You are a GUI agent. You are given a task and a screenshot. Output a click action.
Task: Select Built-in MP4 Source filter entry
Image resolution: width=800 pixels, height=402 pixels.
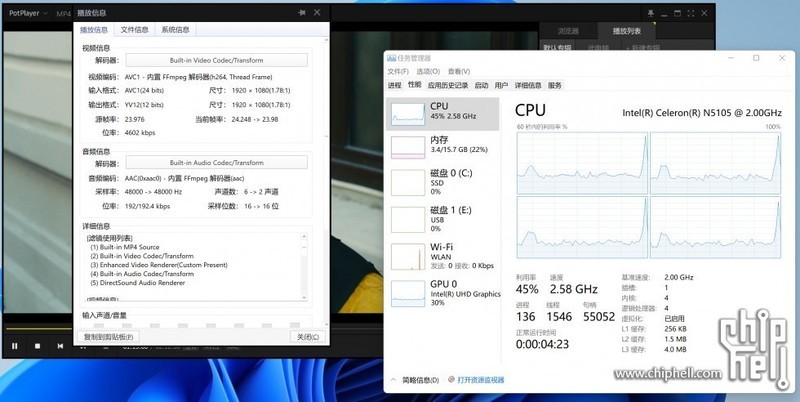[125, 247]
